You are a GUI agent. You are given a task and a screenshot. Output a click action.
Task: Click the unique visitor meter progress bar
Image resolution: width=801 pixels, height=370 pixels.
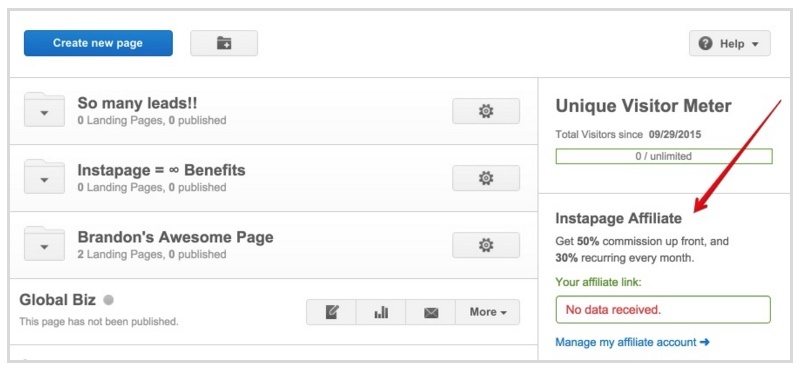[x=664, y=156]
